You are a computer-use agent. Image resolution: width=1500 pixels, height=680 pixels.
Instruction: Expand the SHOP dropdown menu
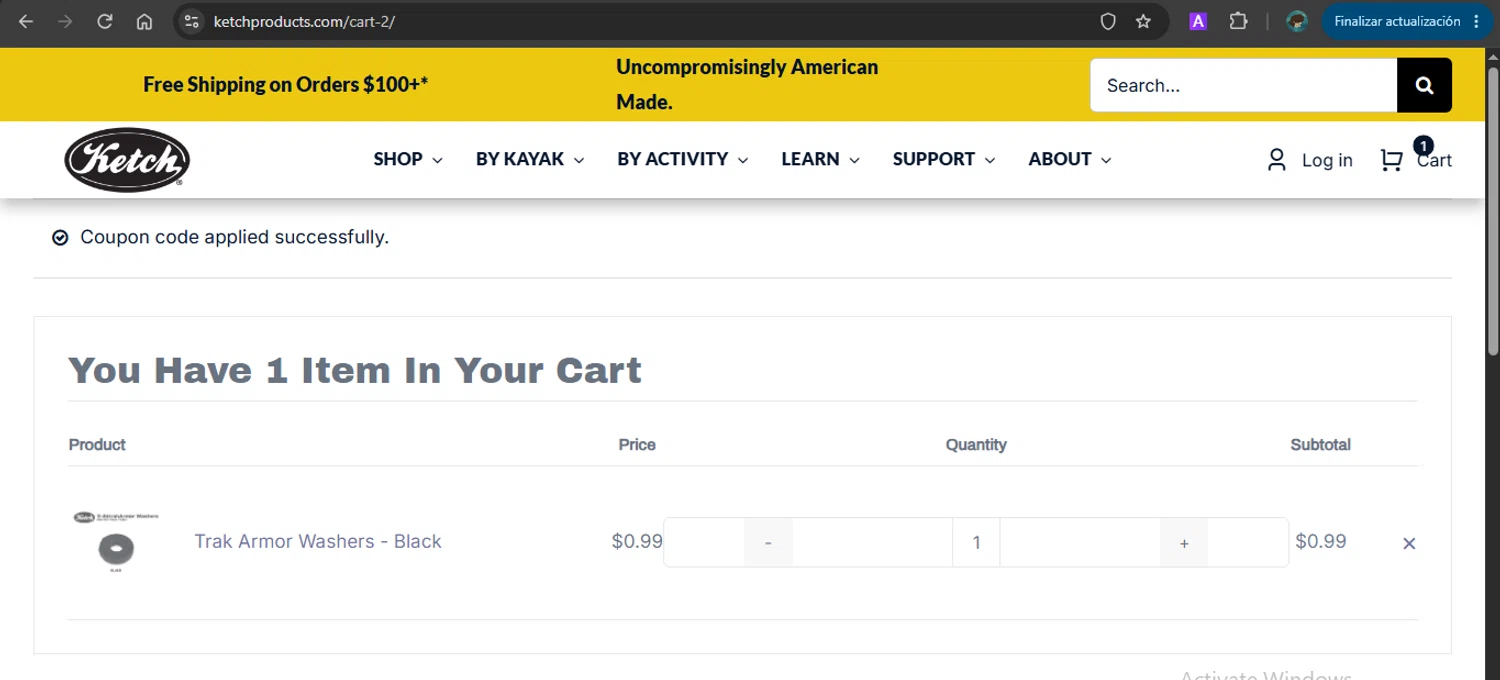(x=408, y=159)
